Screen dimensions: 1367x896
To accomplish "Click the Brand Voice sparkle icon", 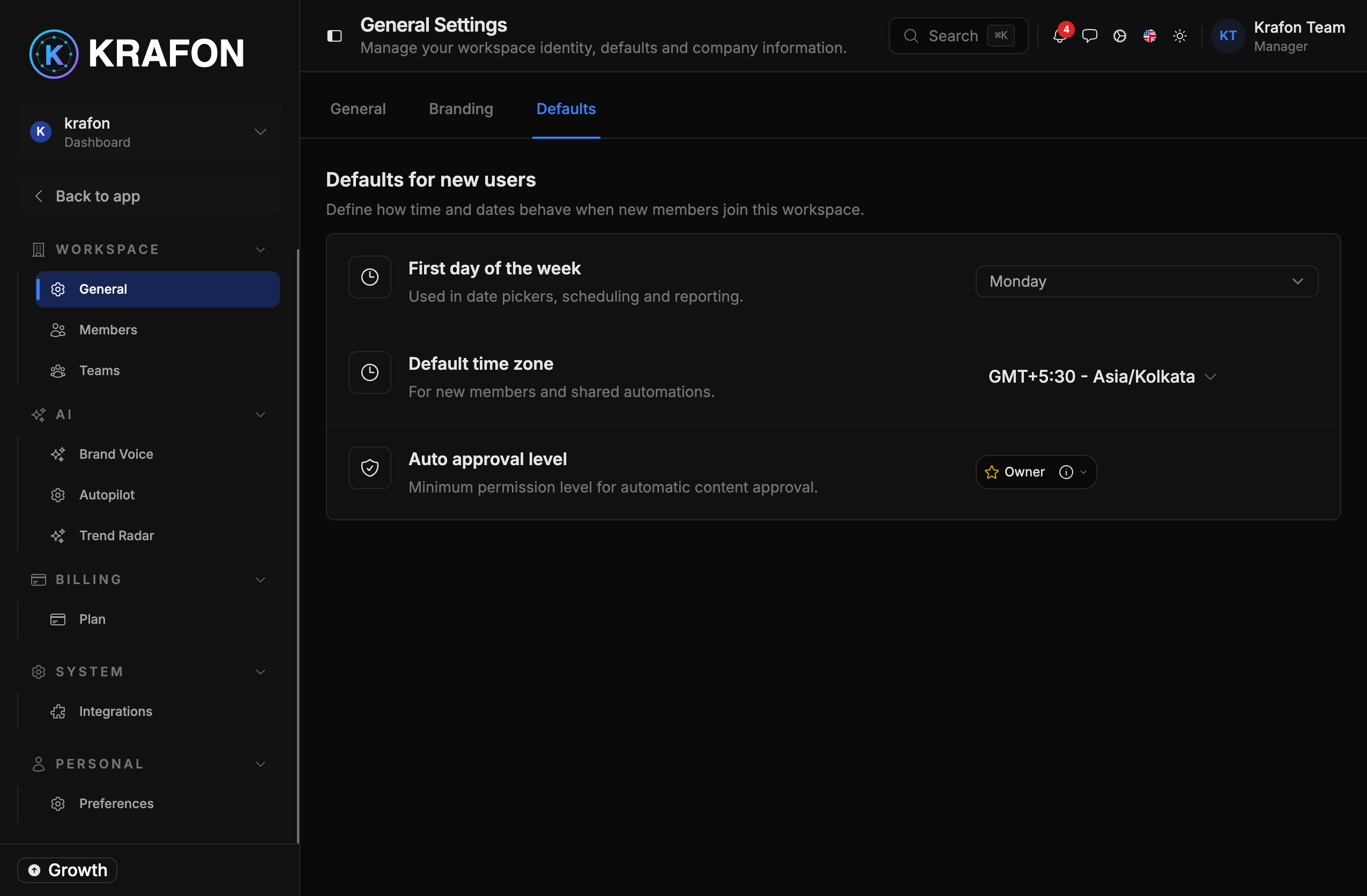I will tap(58, 454).
